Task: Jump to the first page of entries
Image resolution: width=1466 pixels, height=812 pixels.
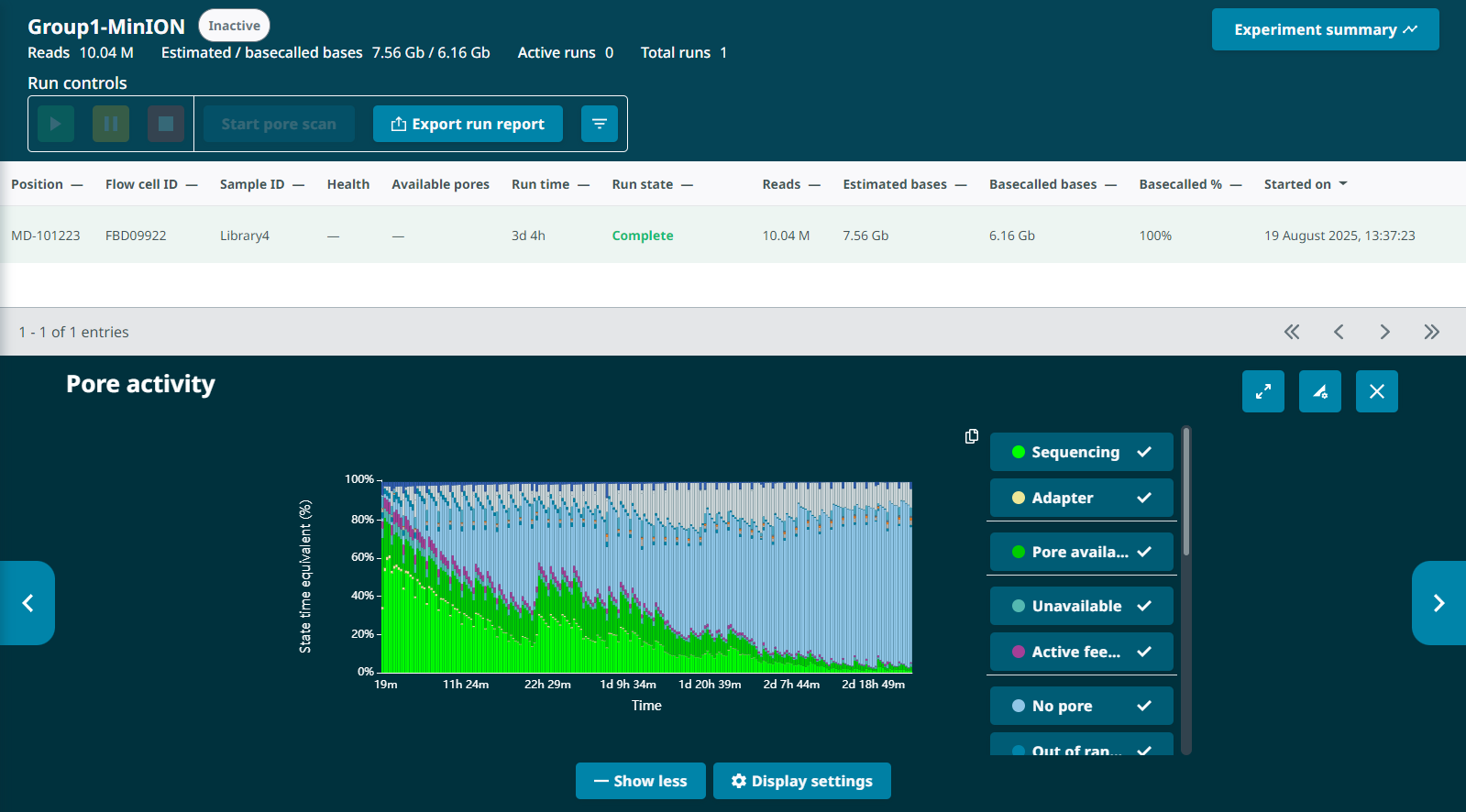Action: pos(1291,332)
